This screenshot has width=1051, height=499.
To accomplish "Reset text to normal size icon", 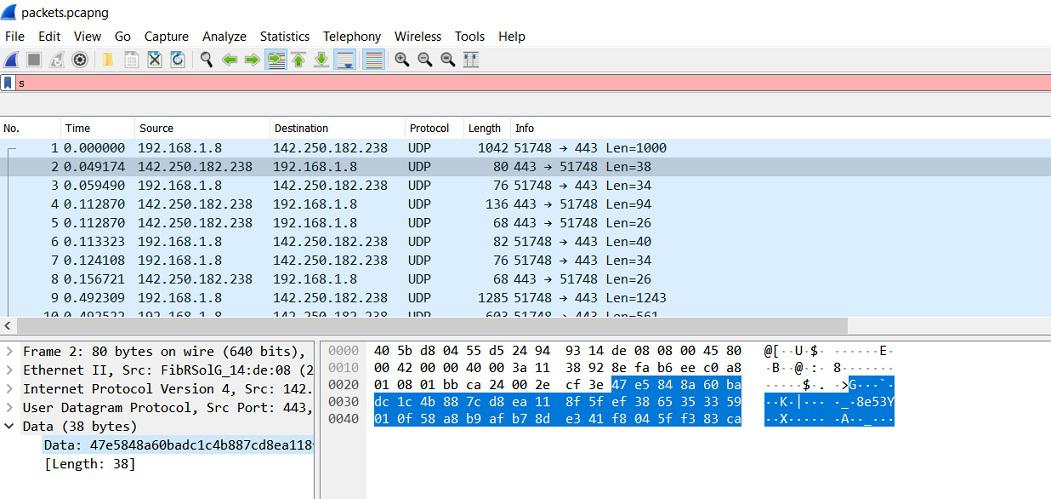I will (448, 60).
